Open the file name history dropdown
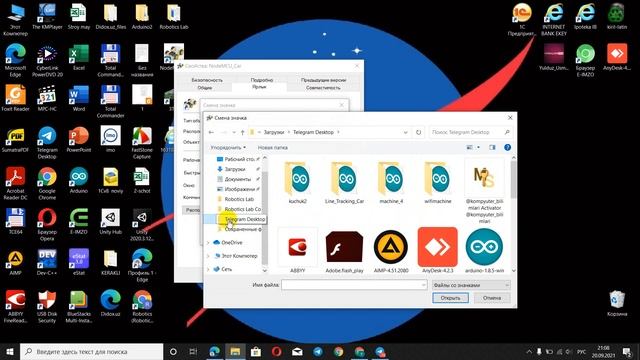Viewport: 640px width, 360px height. (423, 285)
